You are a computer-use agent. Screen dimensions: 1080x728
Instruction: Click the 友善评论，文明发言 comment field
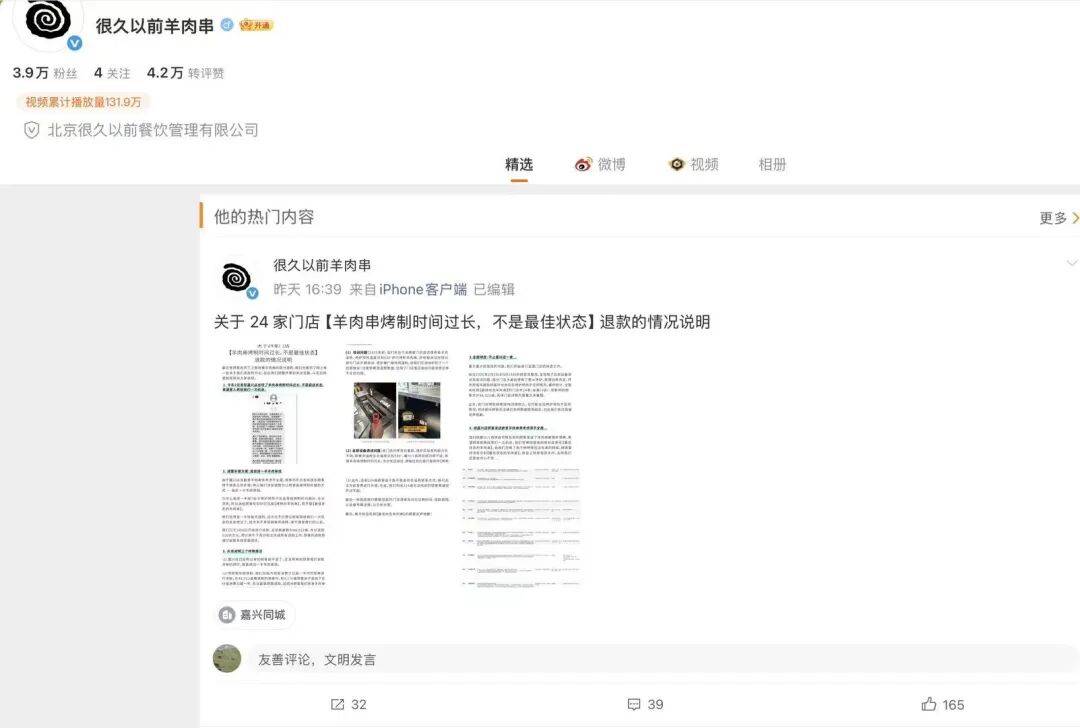(x=662, y=659)
